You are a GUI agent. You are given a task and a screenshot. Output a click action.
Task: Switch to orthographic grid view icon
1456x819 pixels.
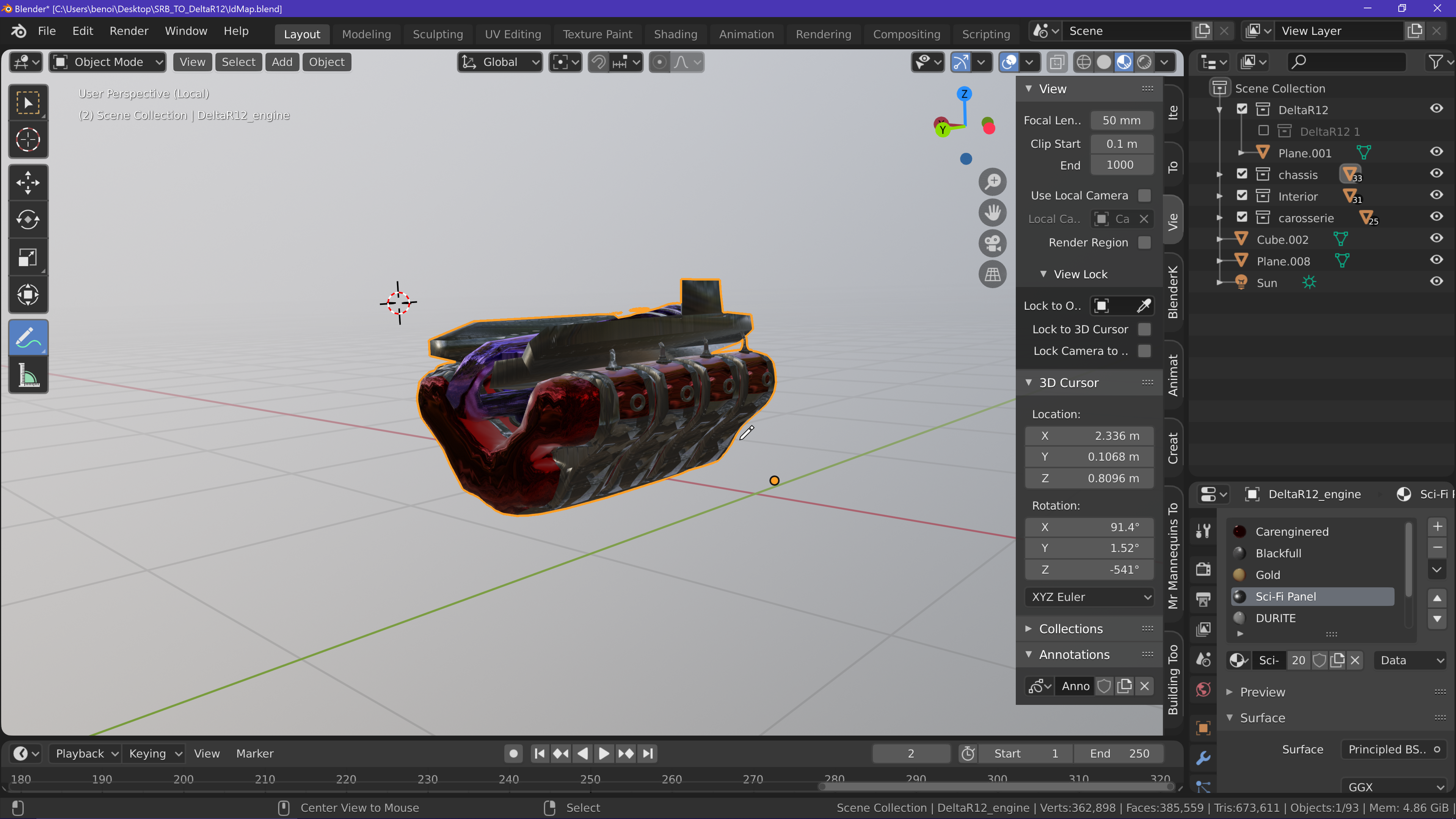tap(993, 275)
